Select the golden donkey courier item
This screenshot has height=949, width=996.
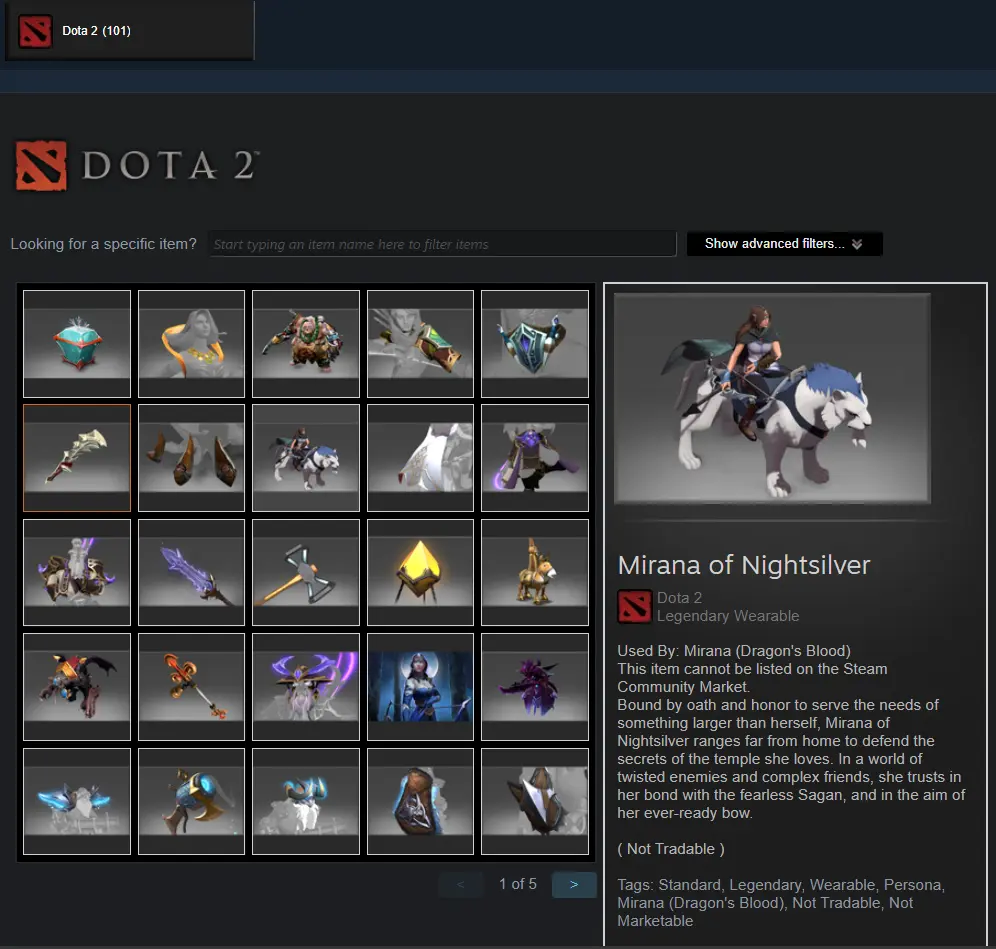pyautogui.click(x=535, y=572)
